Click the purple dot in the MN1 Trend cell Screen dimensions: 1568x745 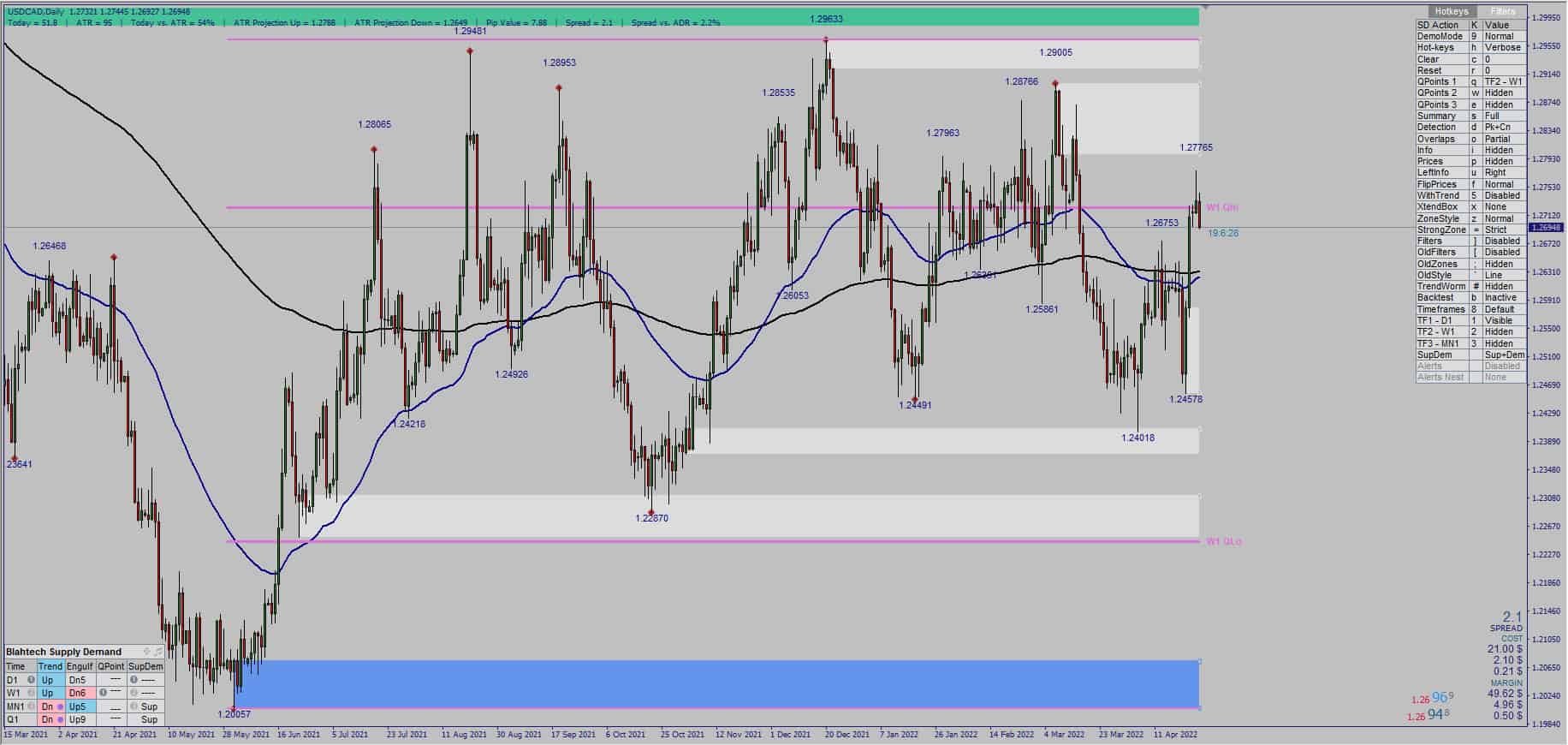pyautogui.click(x=60, y=706)
